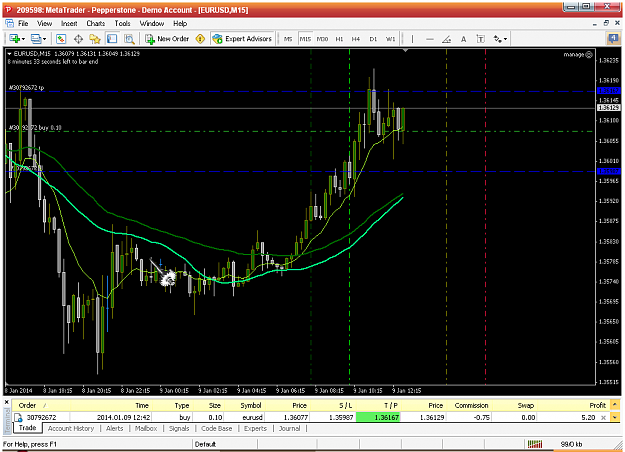
Task: Sort trades by the Order column header
Action: point(28,405)
